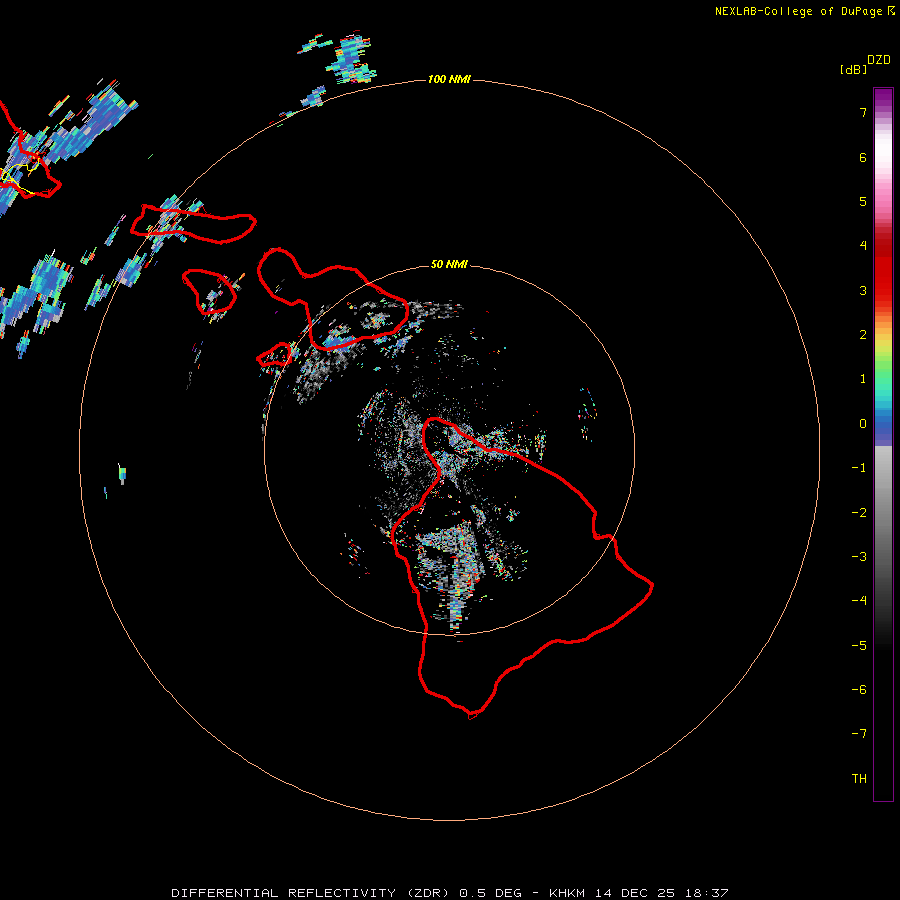Click the -4 value on the dB scale

(859, 601)
